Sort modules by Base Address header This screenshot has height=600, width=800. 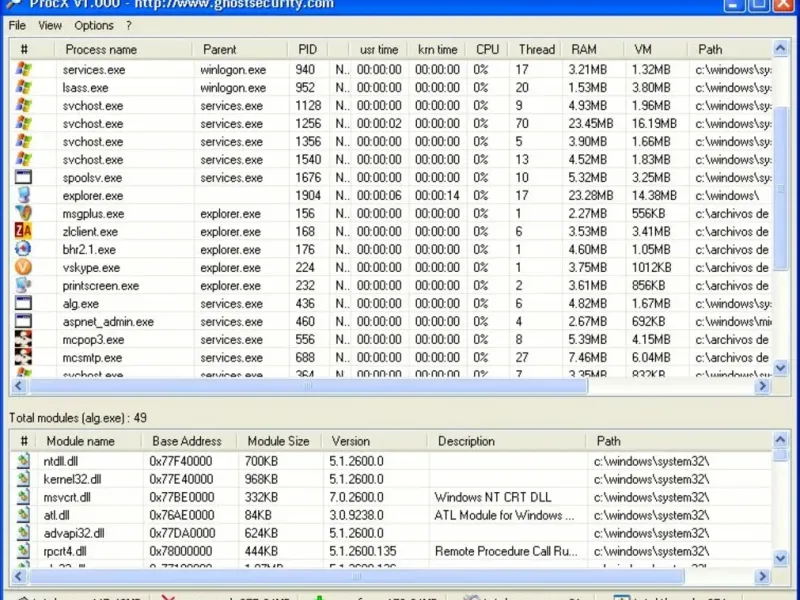pos(189,441)
